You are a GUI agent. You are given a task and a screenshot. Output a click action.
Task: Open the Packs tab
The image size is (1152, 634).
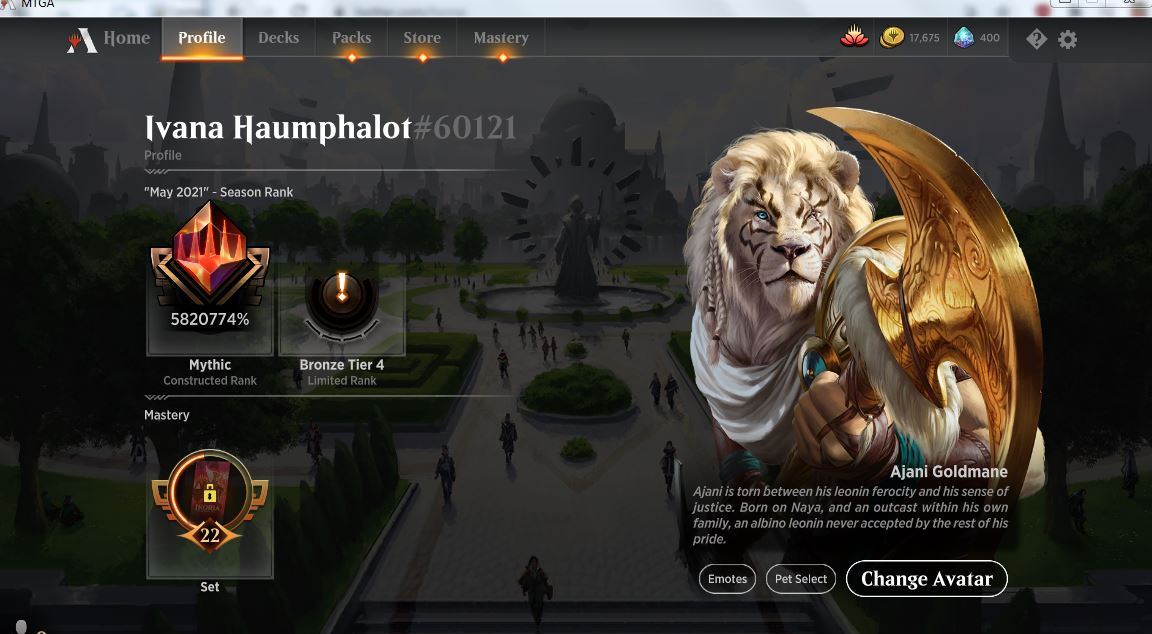pyautogui.click(x=351, y=38)
